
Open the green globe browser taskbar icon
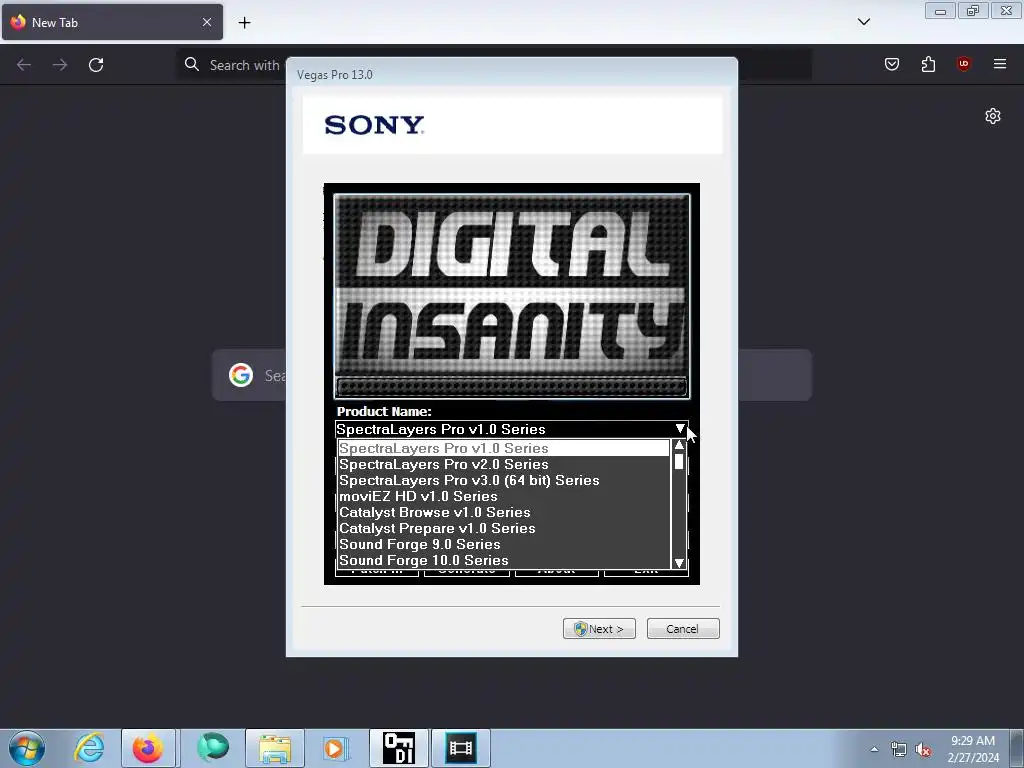tap(213, 748)
